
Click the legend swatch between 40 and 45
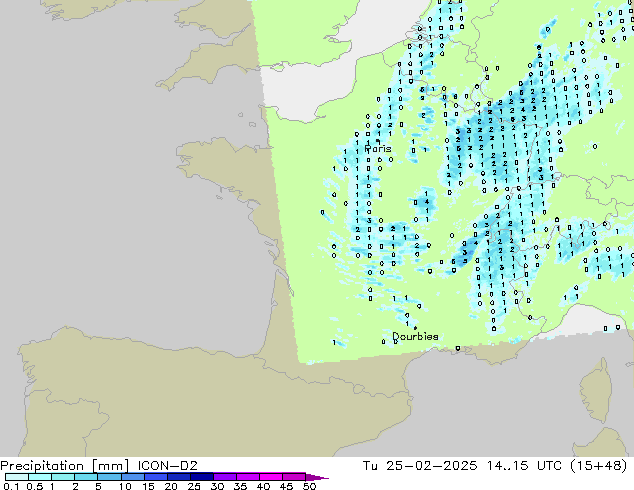tap(271, 477)
